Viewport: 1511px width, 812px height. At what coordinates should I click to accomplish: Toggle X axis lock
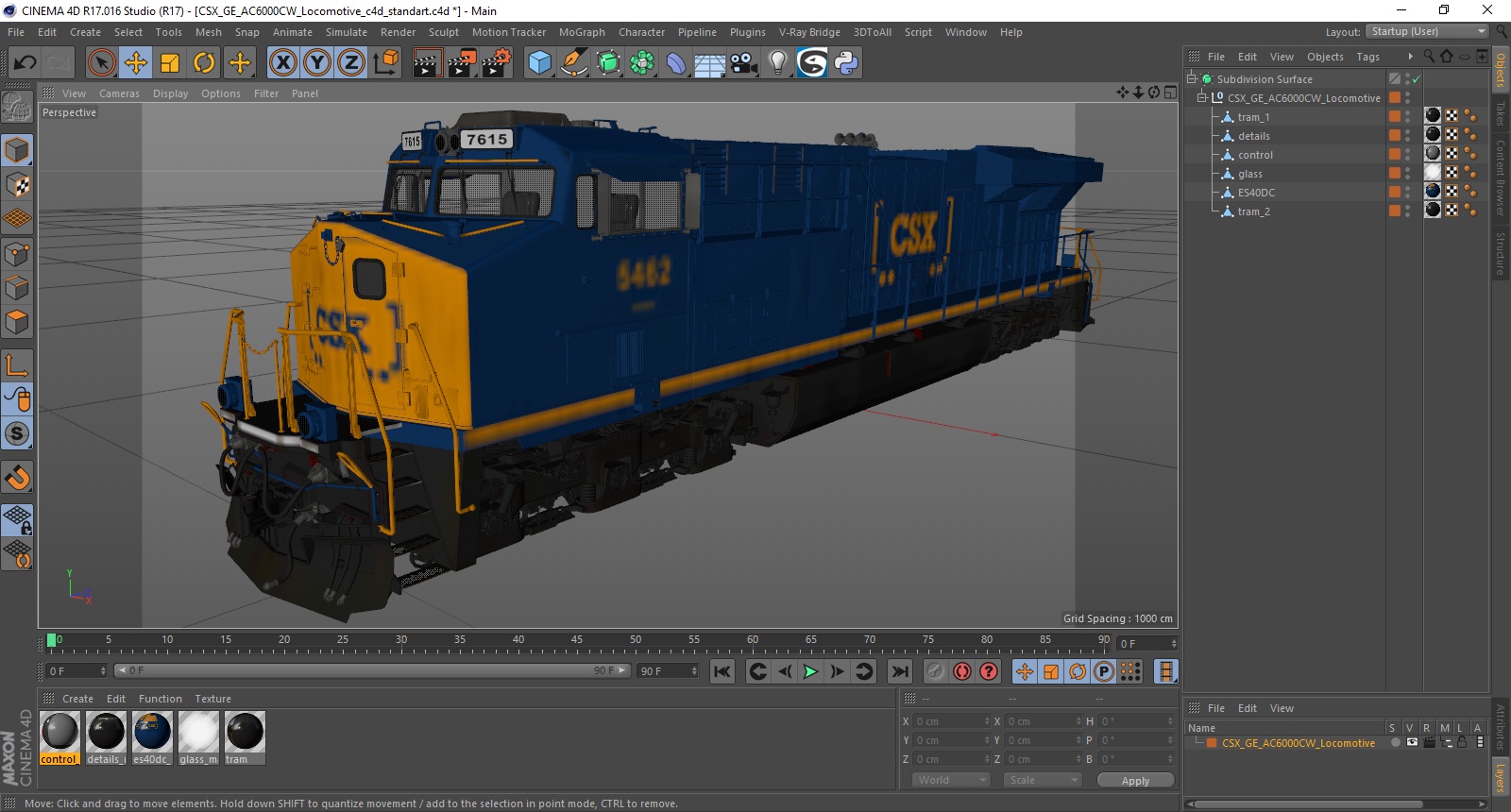point(282,63)
